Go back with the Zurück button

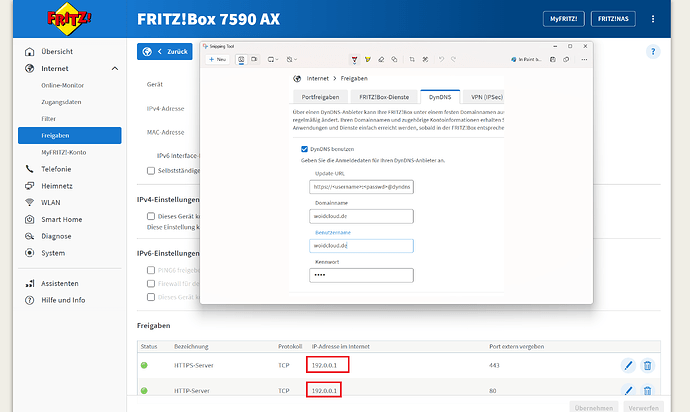point(165,52)
